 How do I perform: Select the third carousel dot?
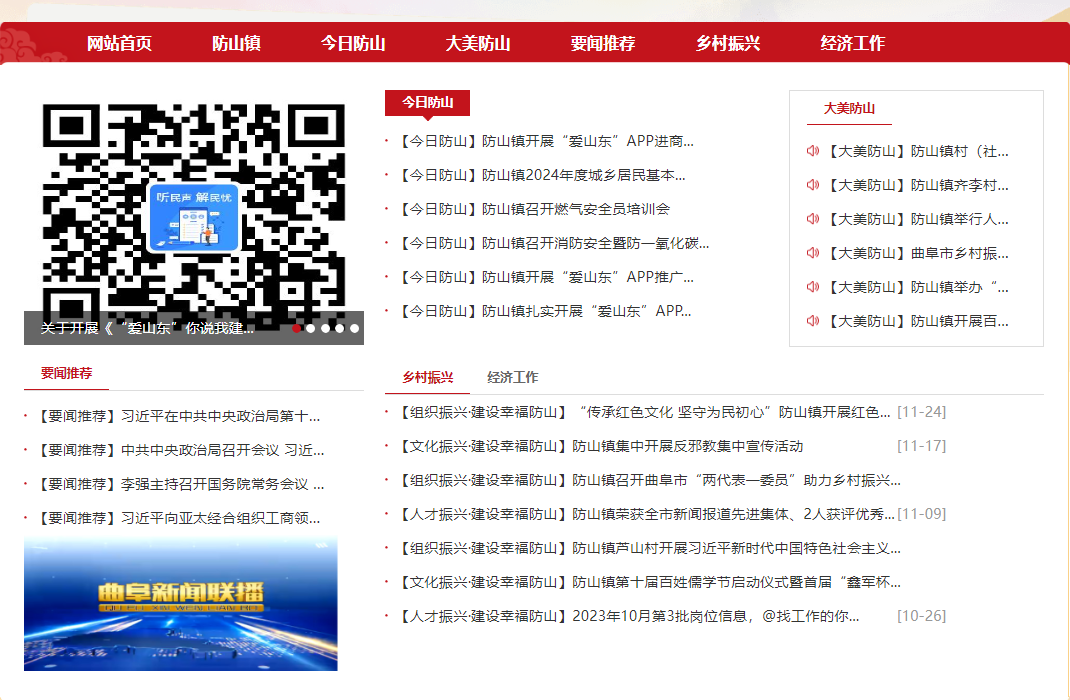tap(326, 328)
